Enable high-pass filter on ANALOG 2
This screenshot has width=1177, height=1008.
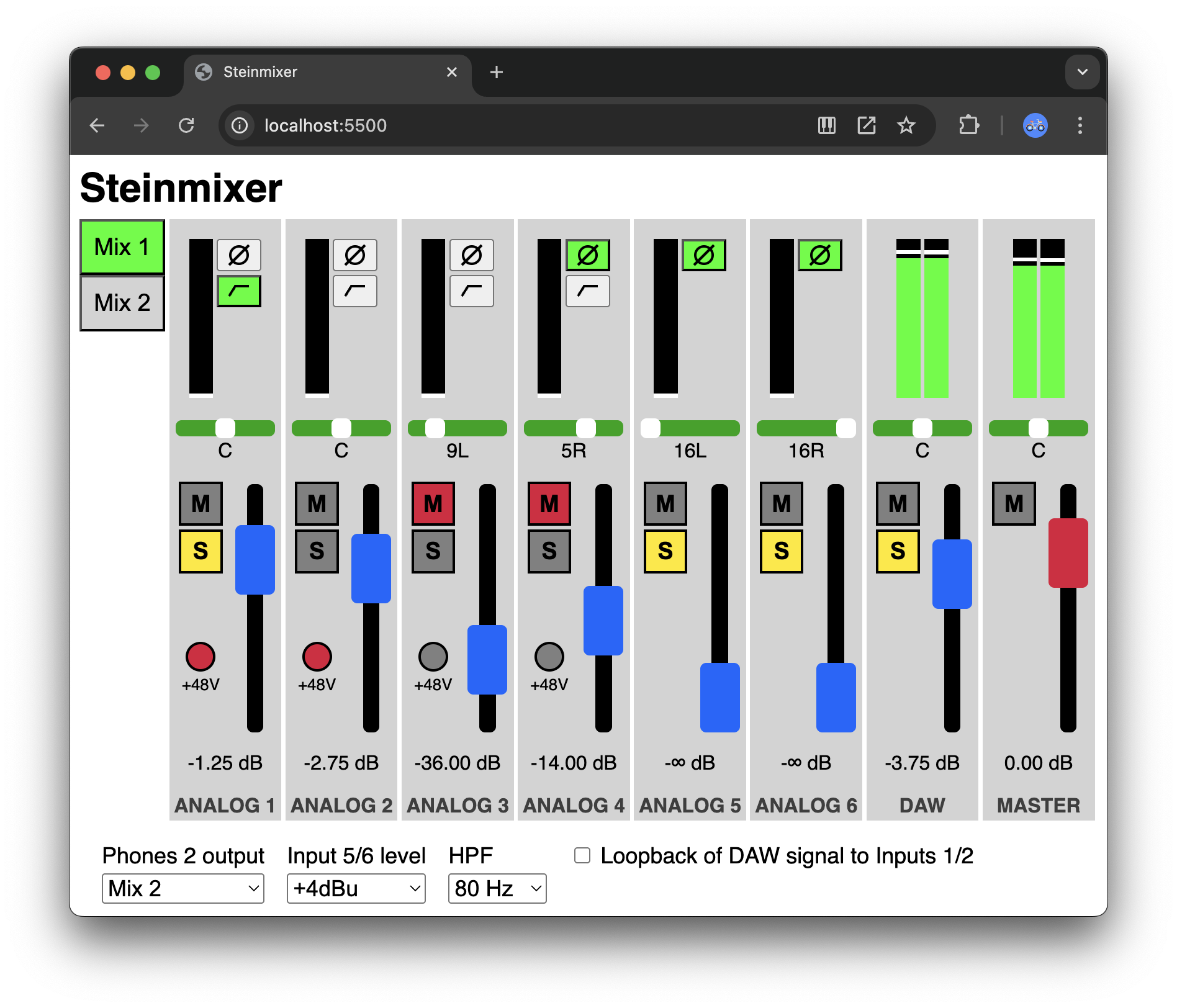click(x=355, y=291)
